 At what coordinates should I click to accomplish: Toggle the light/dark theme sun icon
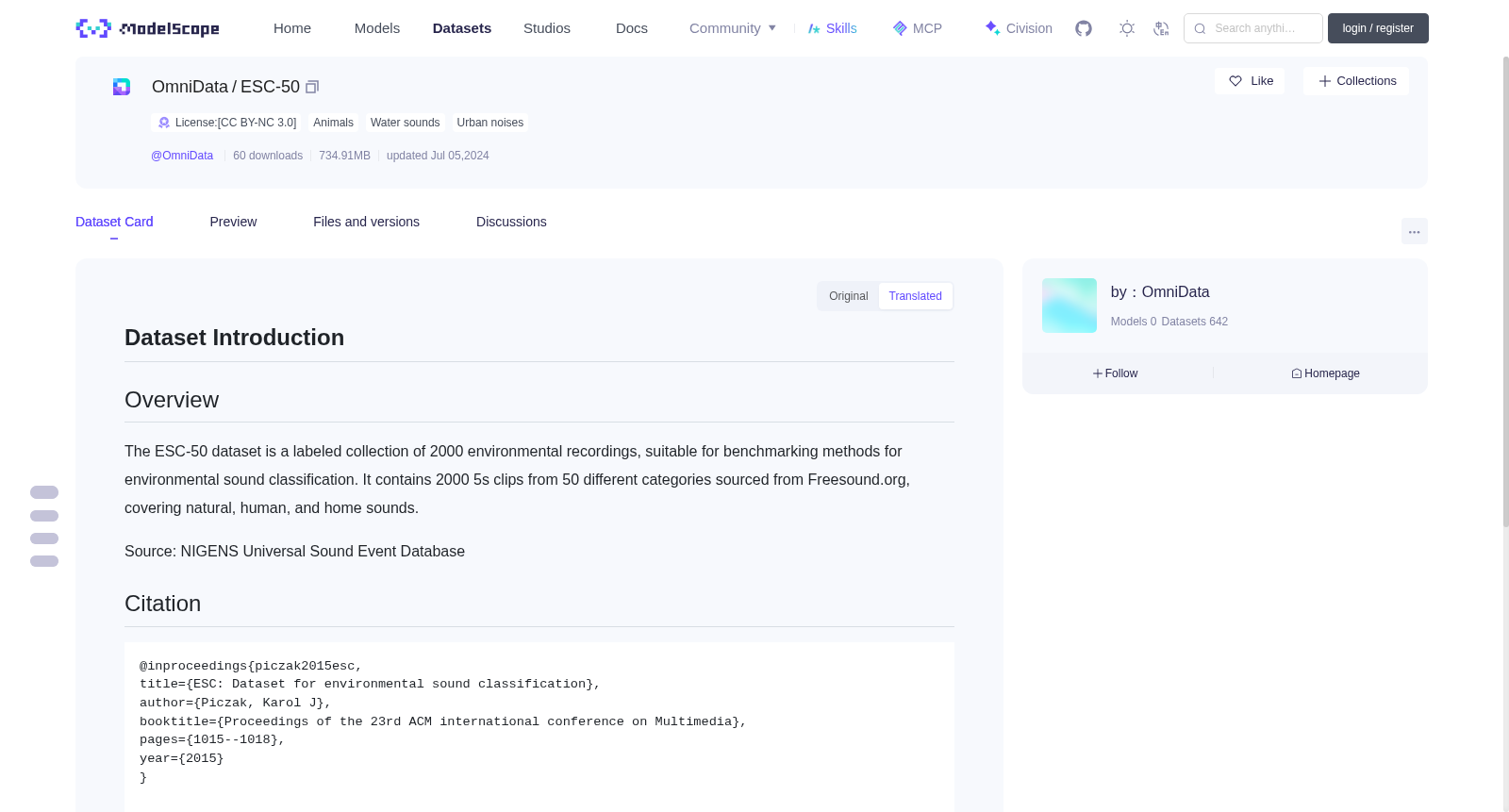(1127, 28)
